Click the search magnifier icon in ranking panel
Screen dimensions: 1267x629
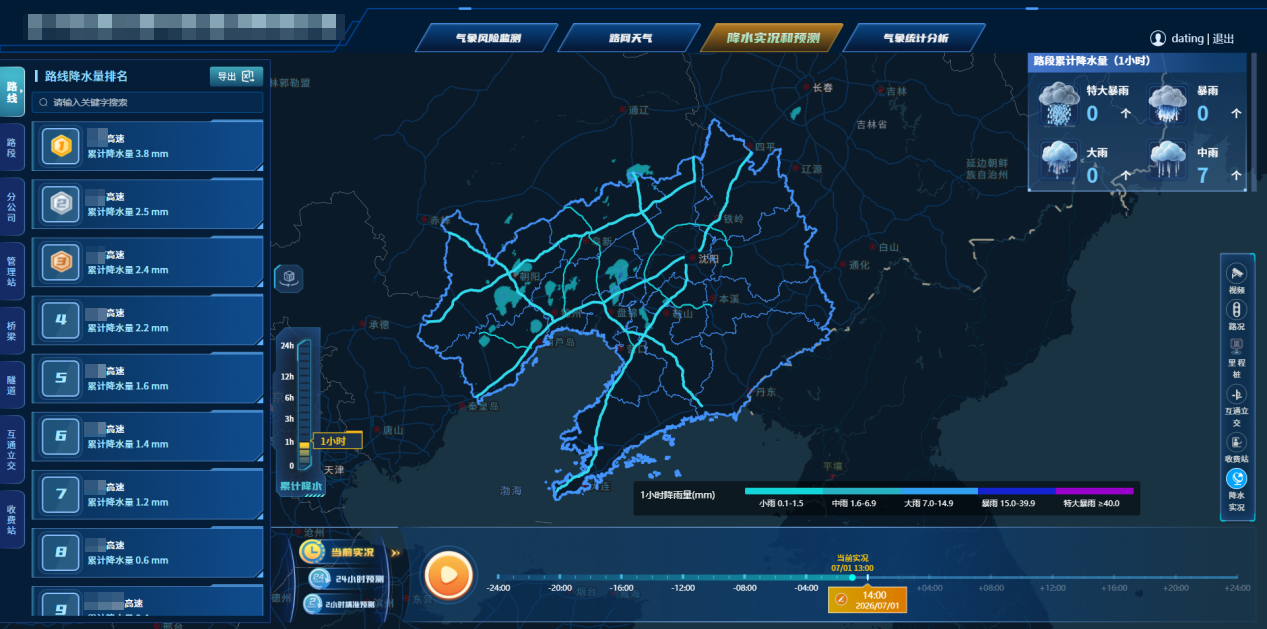[44, 102]
